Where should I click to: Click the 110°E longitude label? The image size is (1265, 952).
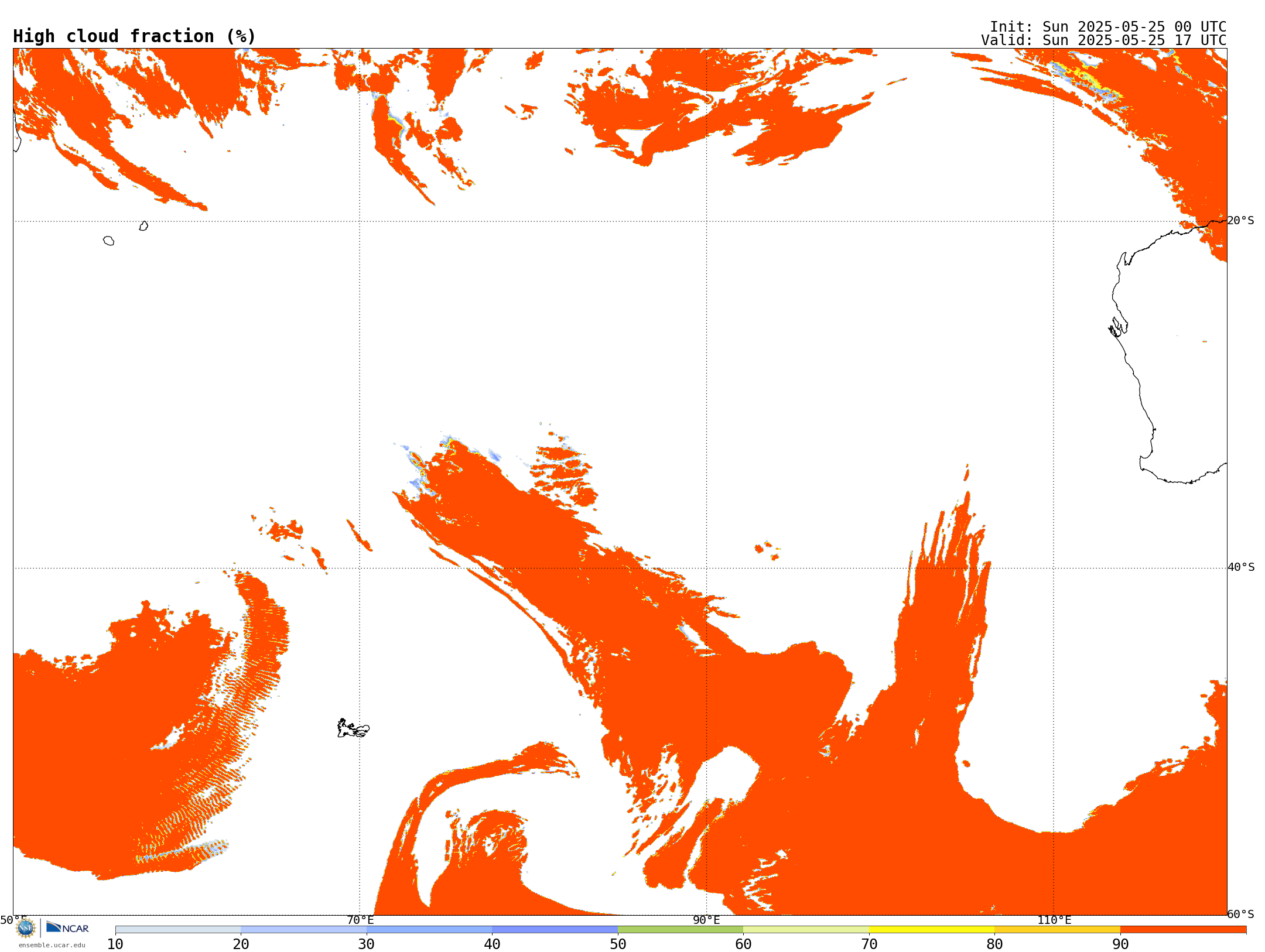click(1054, 920)
